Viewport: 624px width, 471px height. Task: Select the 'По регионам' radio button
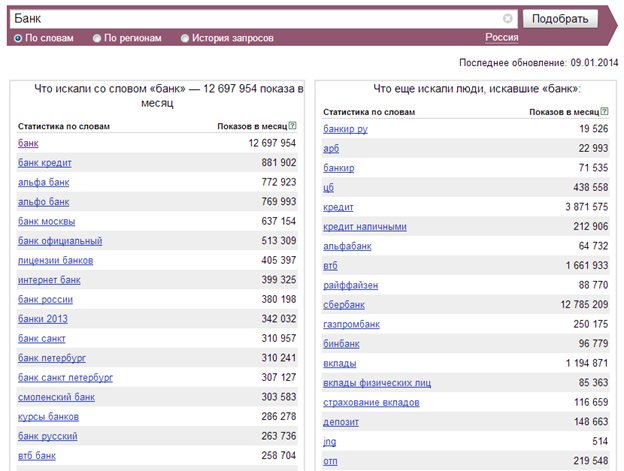click(x=97, y=38)
